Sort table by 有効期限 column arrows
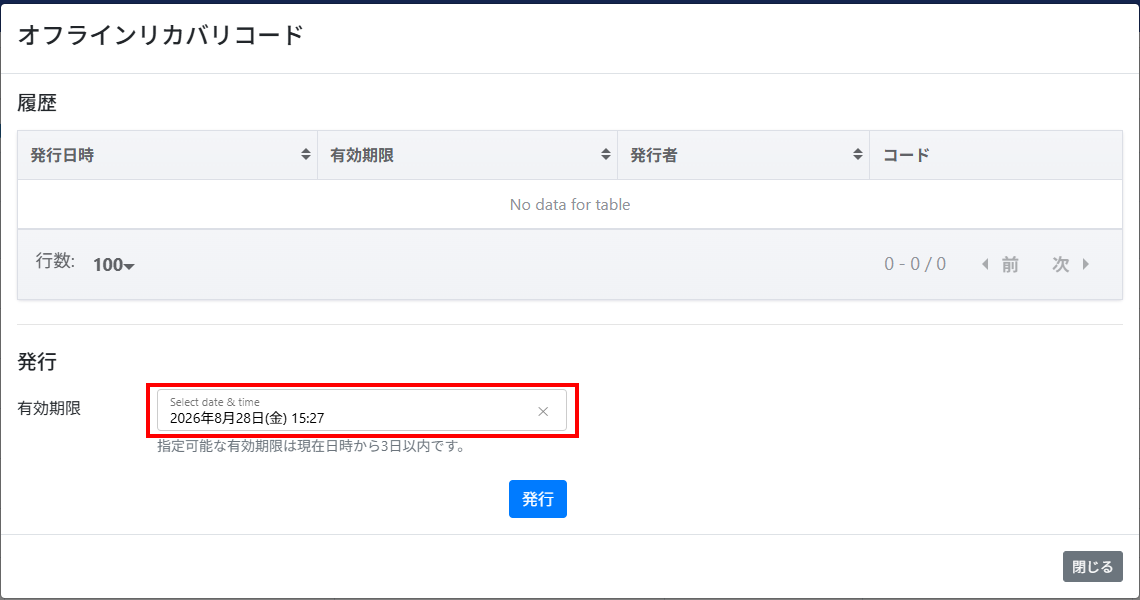1140x600 pixels. point(606,154)
